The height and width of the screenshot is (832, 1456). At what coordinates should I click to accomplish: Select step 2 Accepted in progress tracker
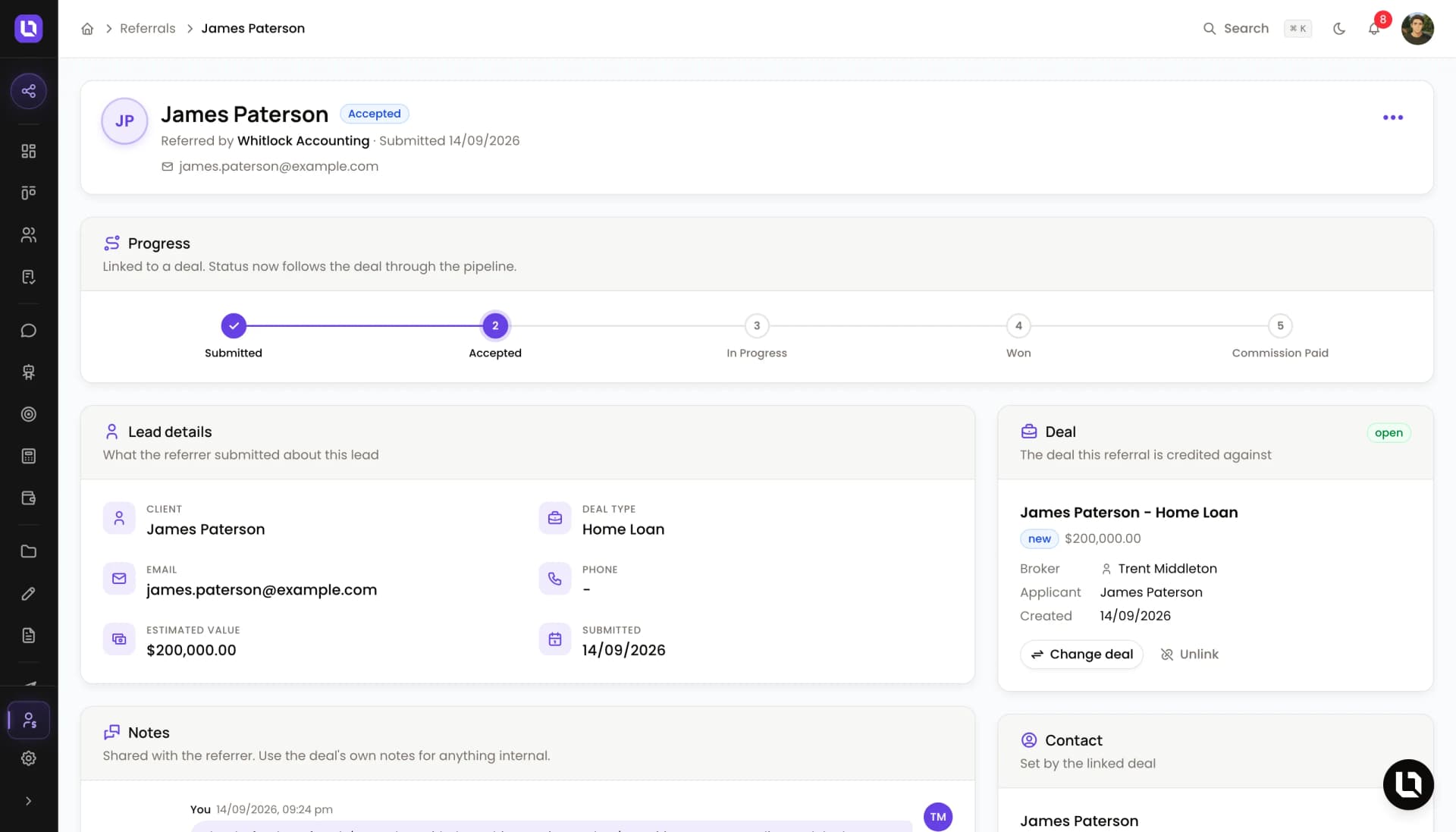click(495, 326)
